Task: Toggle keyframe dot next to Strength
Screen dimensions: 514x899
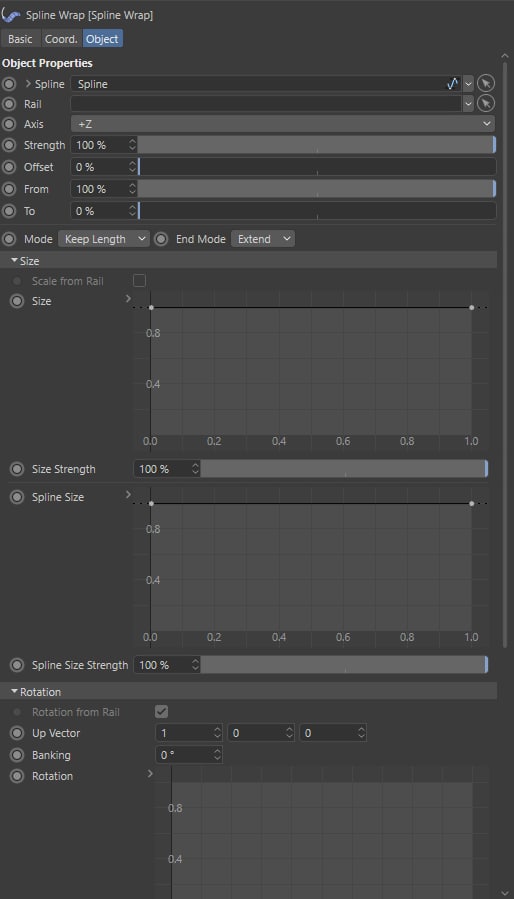Action: point(9,145)
